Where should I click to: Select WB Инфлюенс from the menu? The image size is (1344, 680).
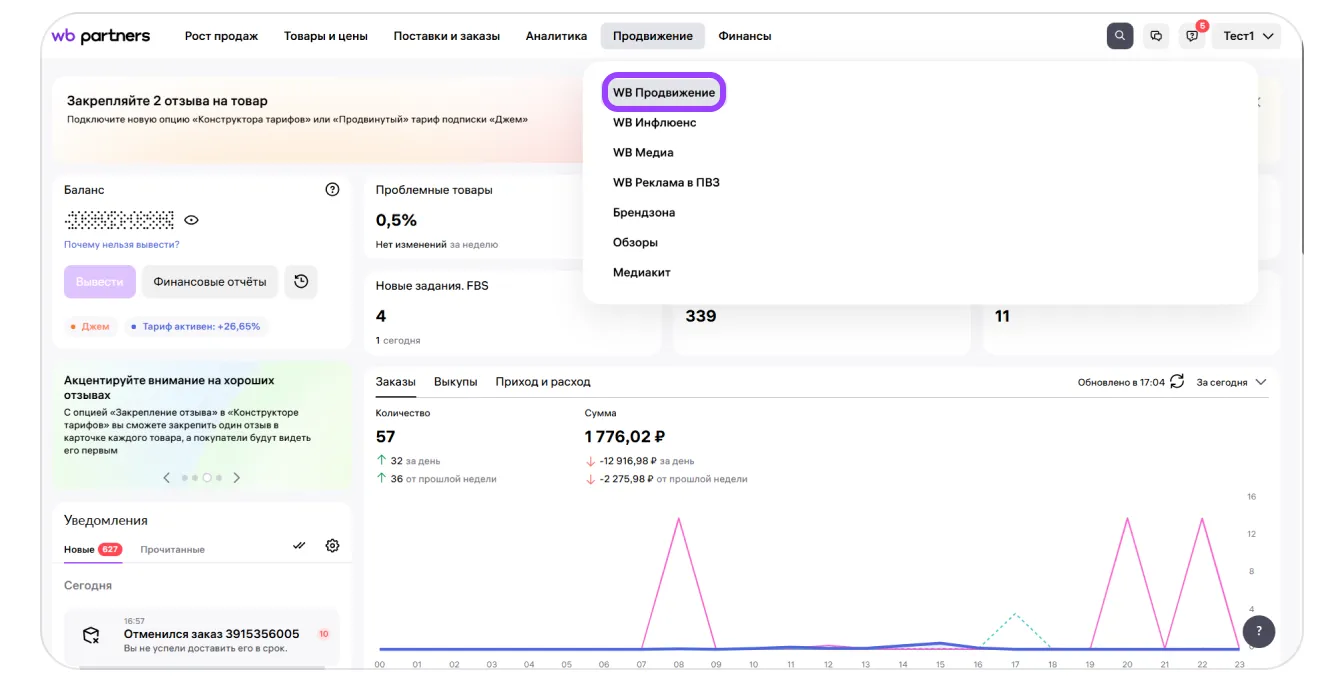pyautogui.click(x=654, y=123)
